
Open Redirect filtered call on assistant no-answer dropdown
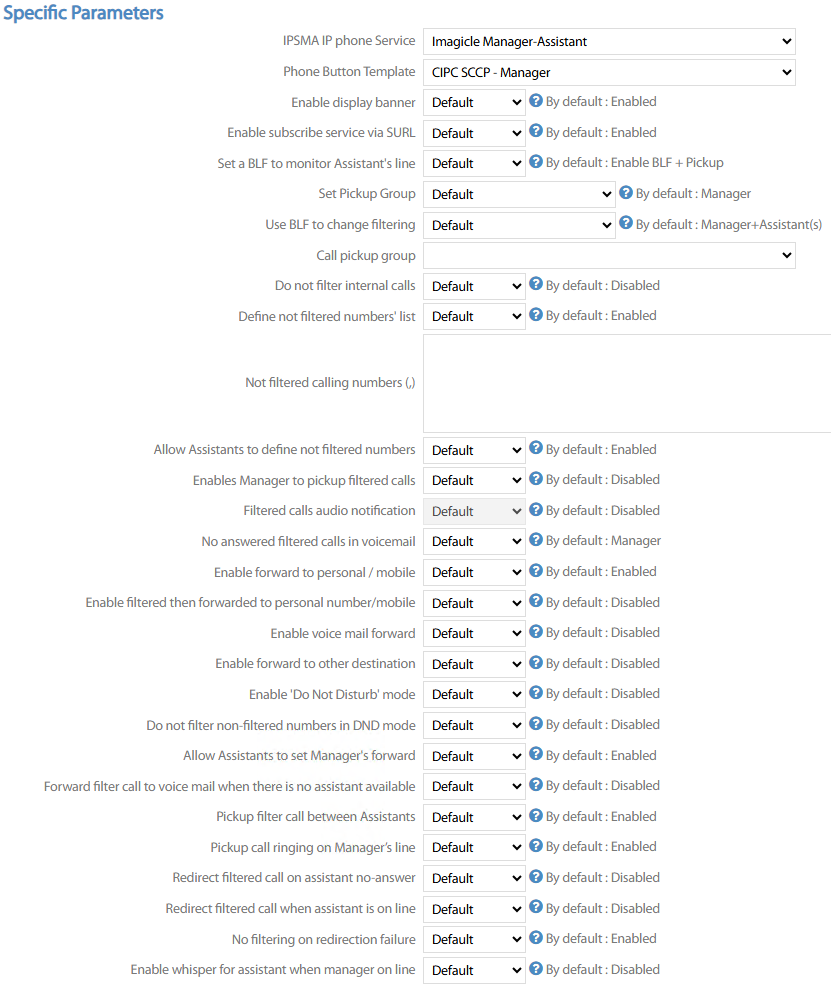coord(474,878)
